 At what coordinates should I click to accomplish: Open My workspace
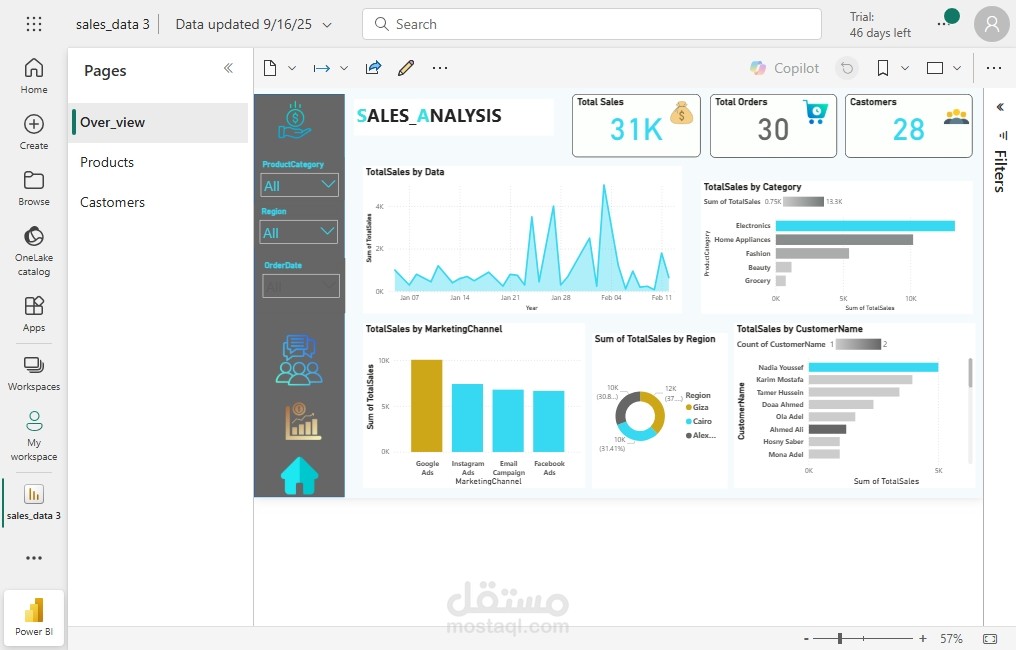[x=34, y=435]
